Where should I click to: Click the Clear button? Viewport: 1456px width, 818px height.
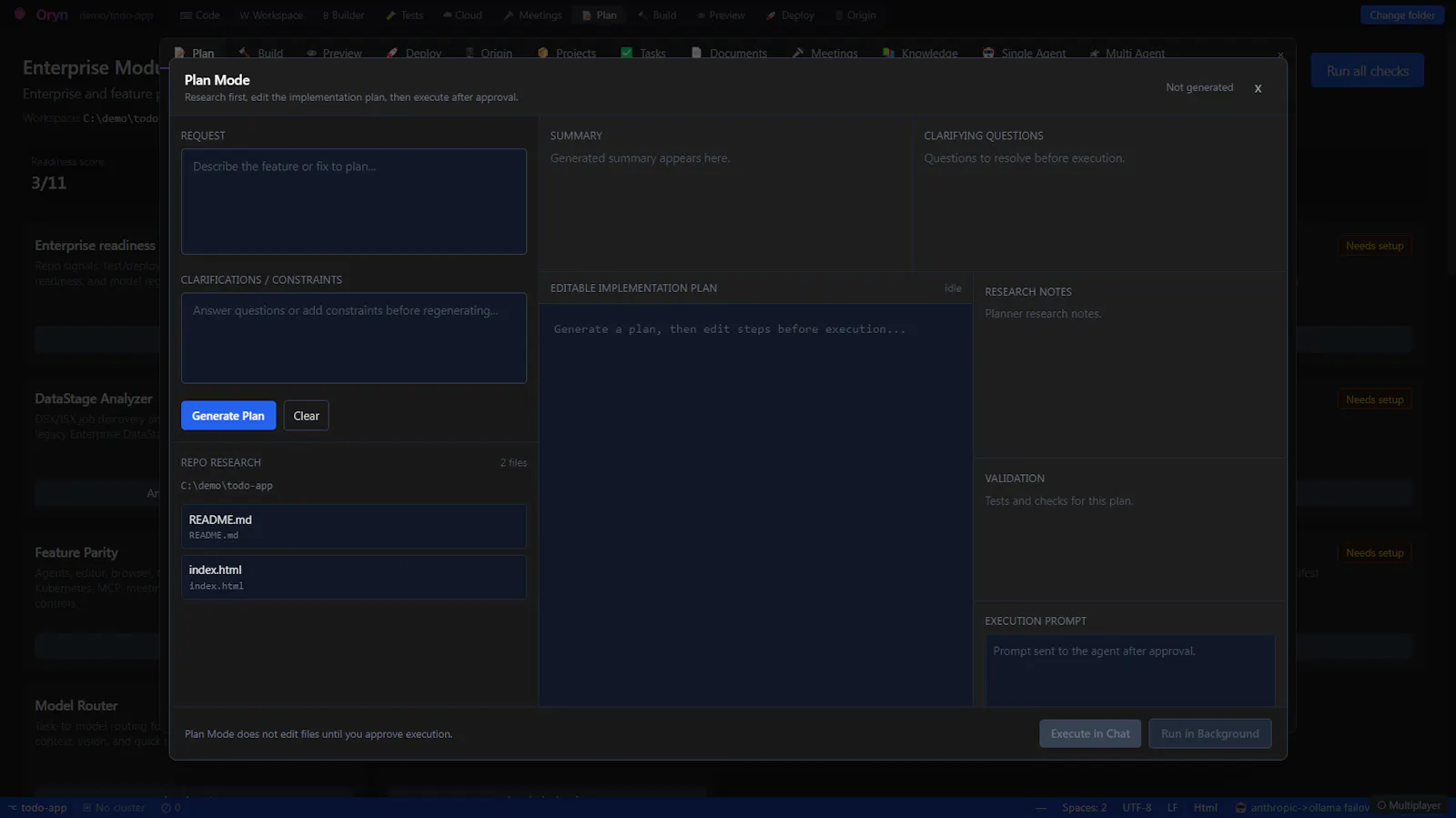click(x=306, y=416)
